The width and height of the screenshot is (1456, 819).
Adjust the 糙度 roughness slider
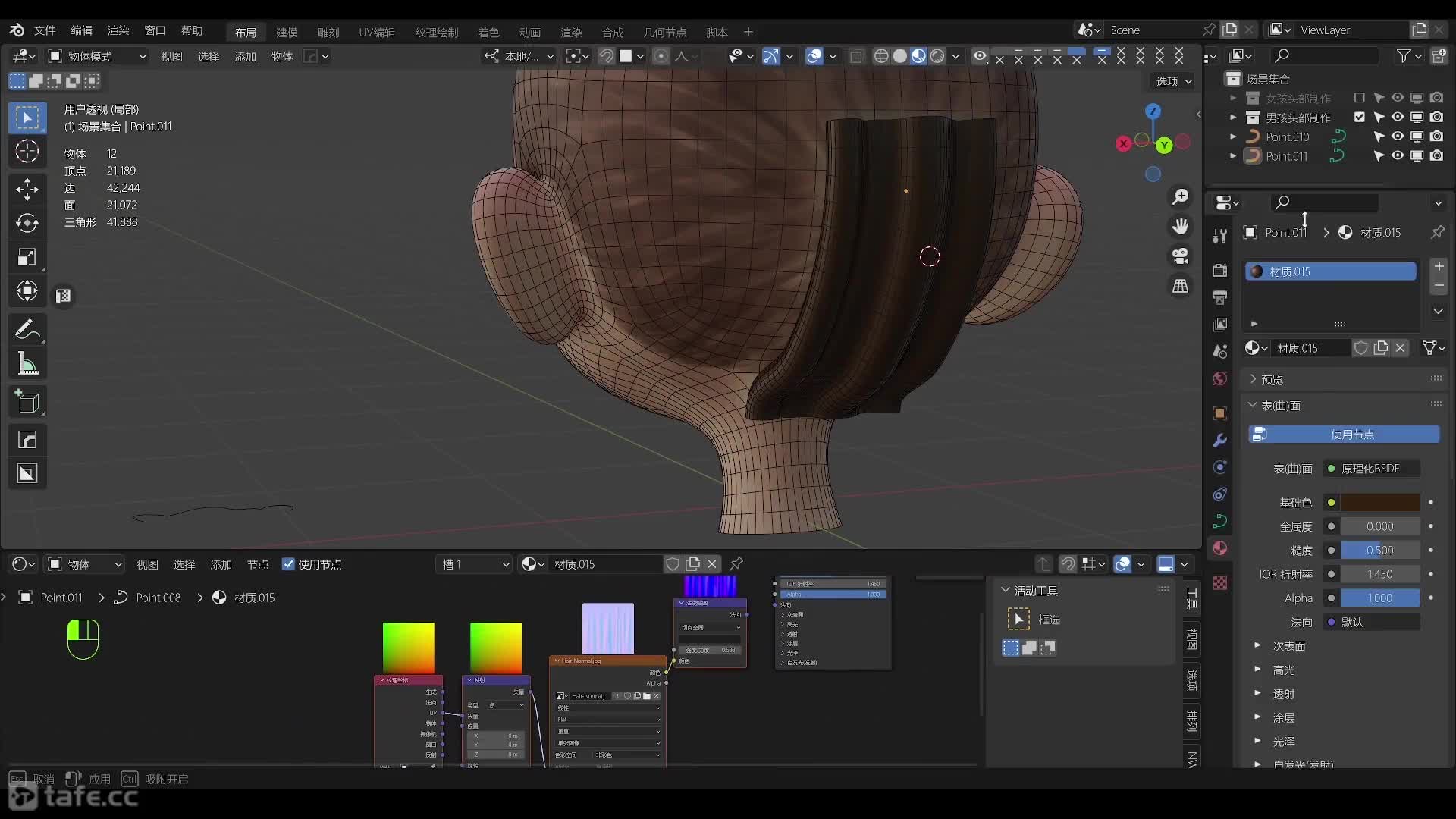point(1380,550)
